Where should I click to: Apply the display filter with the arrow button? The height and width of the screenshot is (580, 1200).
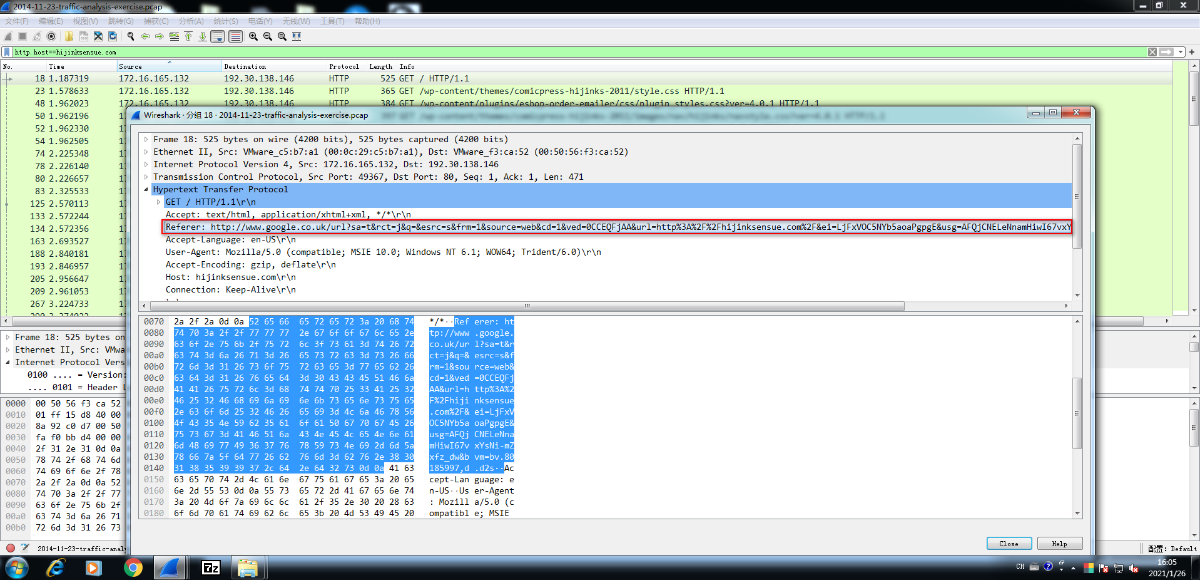pyautogui.click(x=1165, y=52)
